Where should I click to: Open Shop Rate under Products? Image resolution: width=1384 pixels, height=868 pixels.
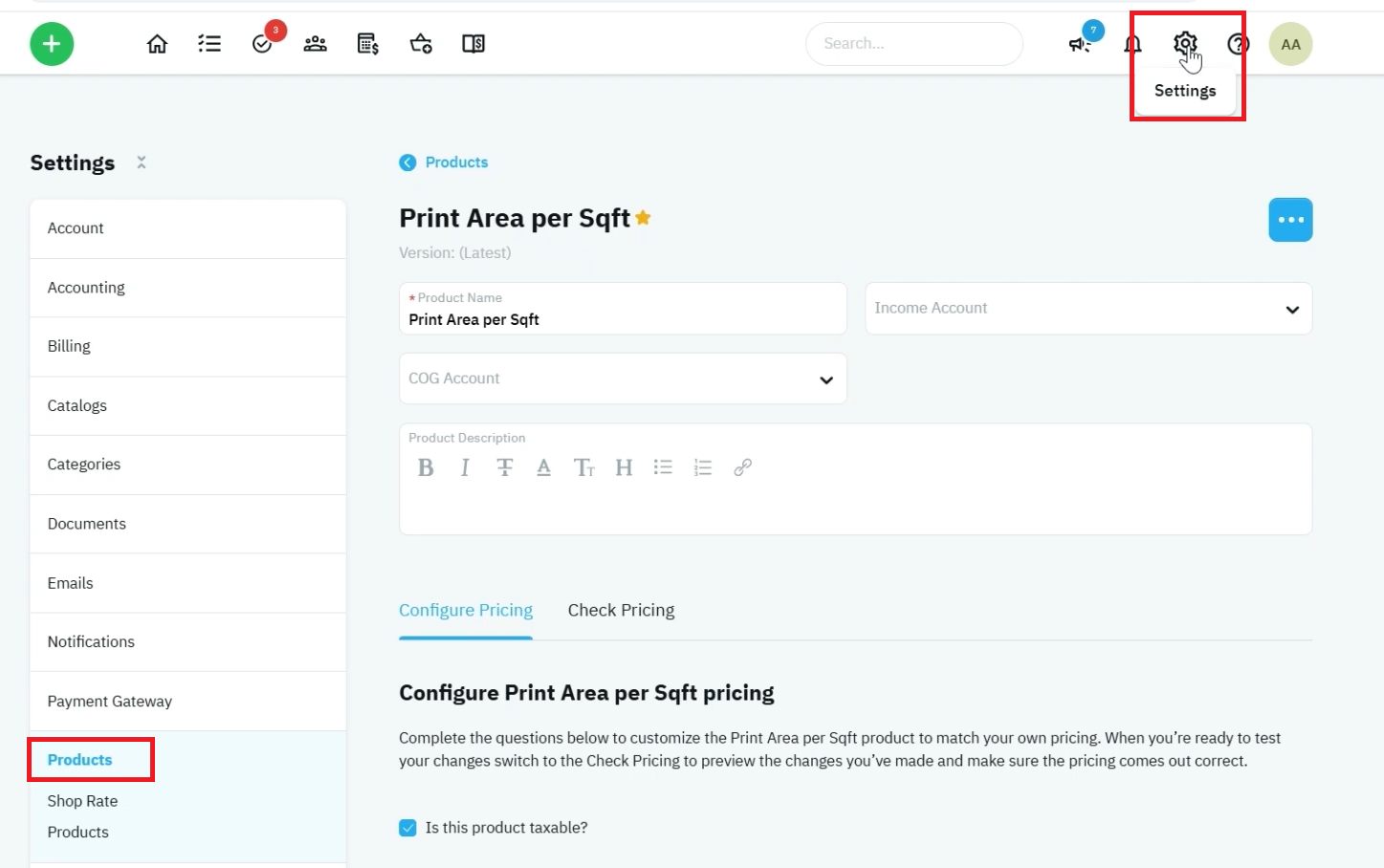[x=82, y=801]
